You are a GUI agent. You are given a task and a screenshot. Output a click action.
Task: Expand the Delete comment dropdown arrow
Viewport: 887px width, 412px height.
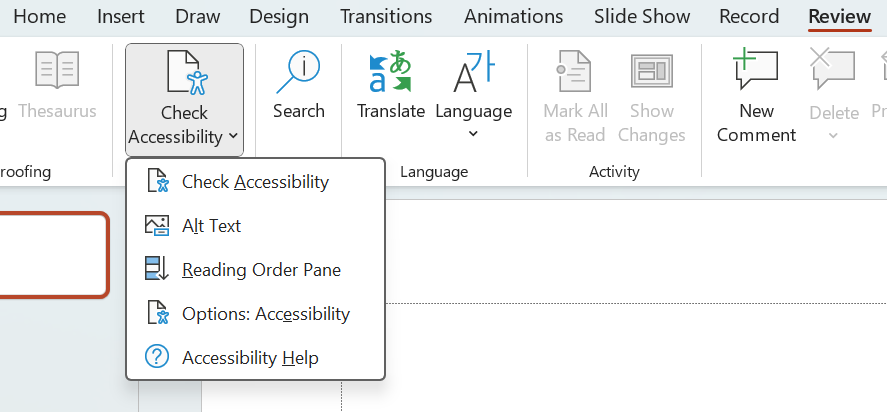coord(834,135)
